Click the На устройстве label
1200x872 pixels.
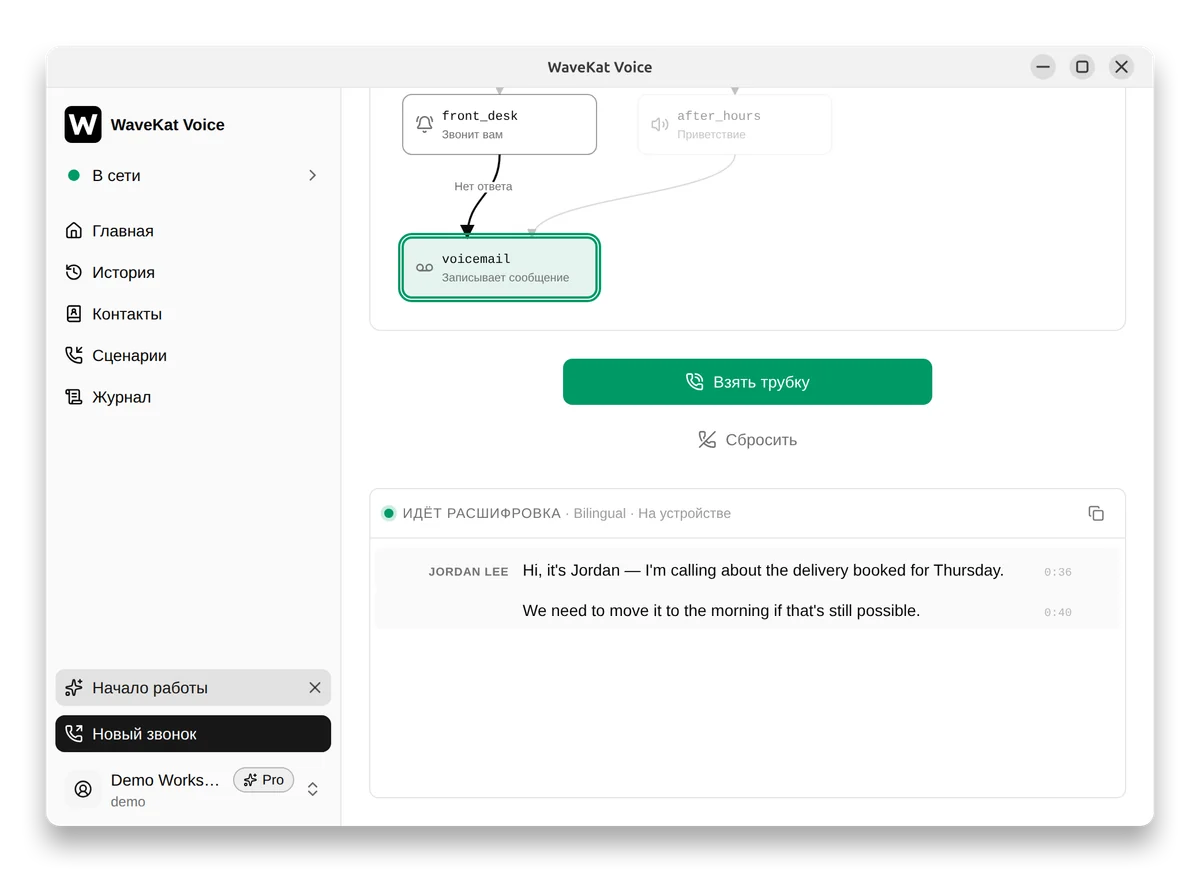point(685,513)
